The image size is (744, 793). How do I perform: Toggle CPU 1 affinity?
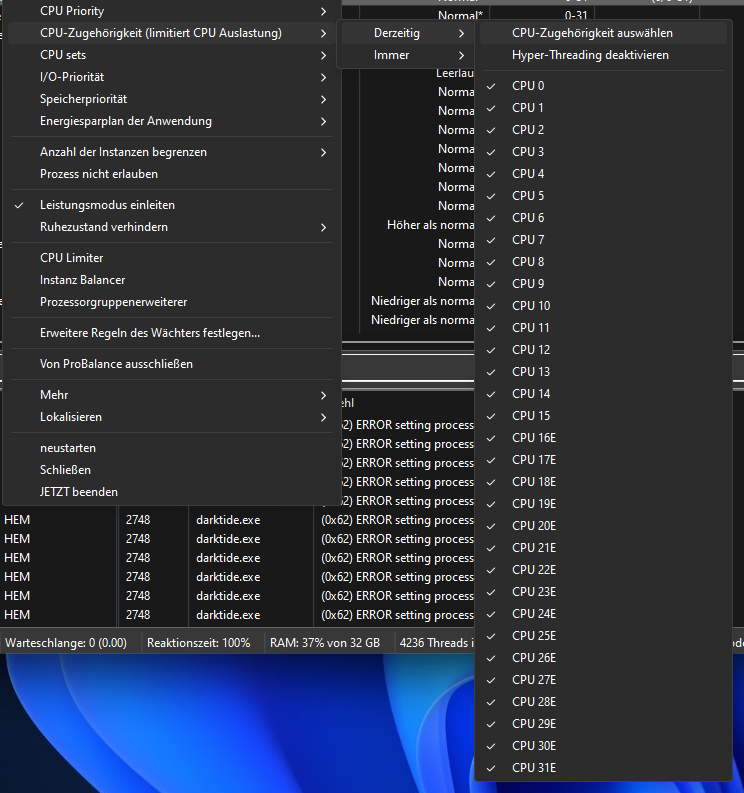point(603,108)
